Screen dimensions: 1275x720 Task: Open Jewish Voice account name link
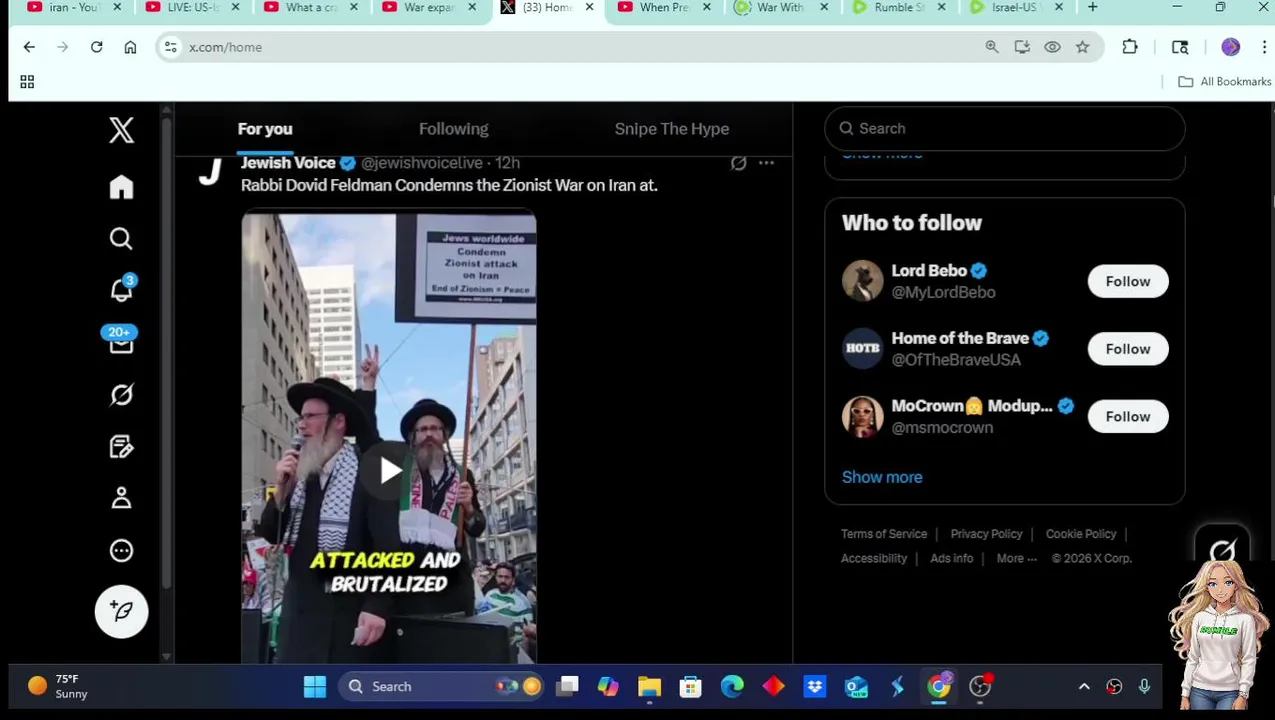coord(288,163)
